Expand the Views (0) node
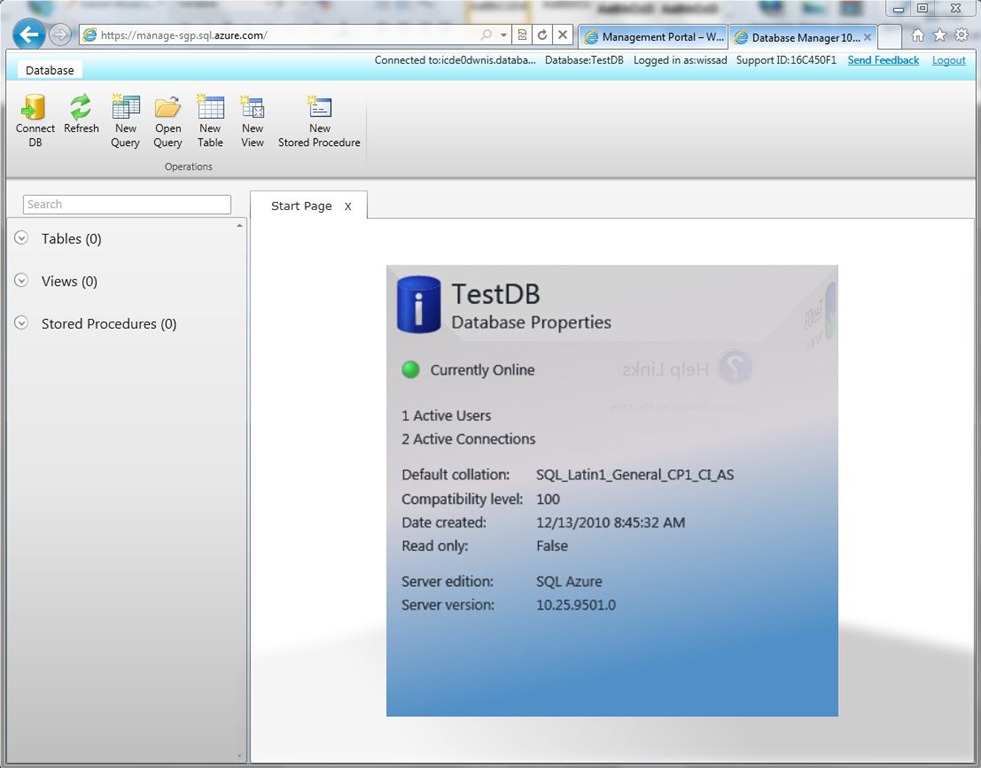The image size is (981, 768). (x=21, y=280)
